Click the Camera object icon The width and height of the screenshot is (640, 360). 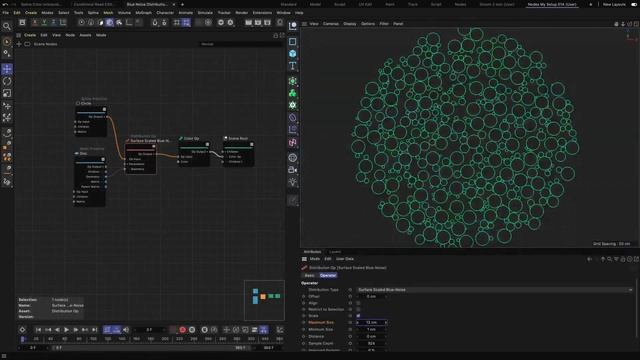(x=293, y=170)
